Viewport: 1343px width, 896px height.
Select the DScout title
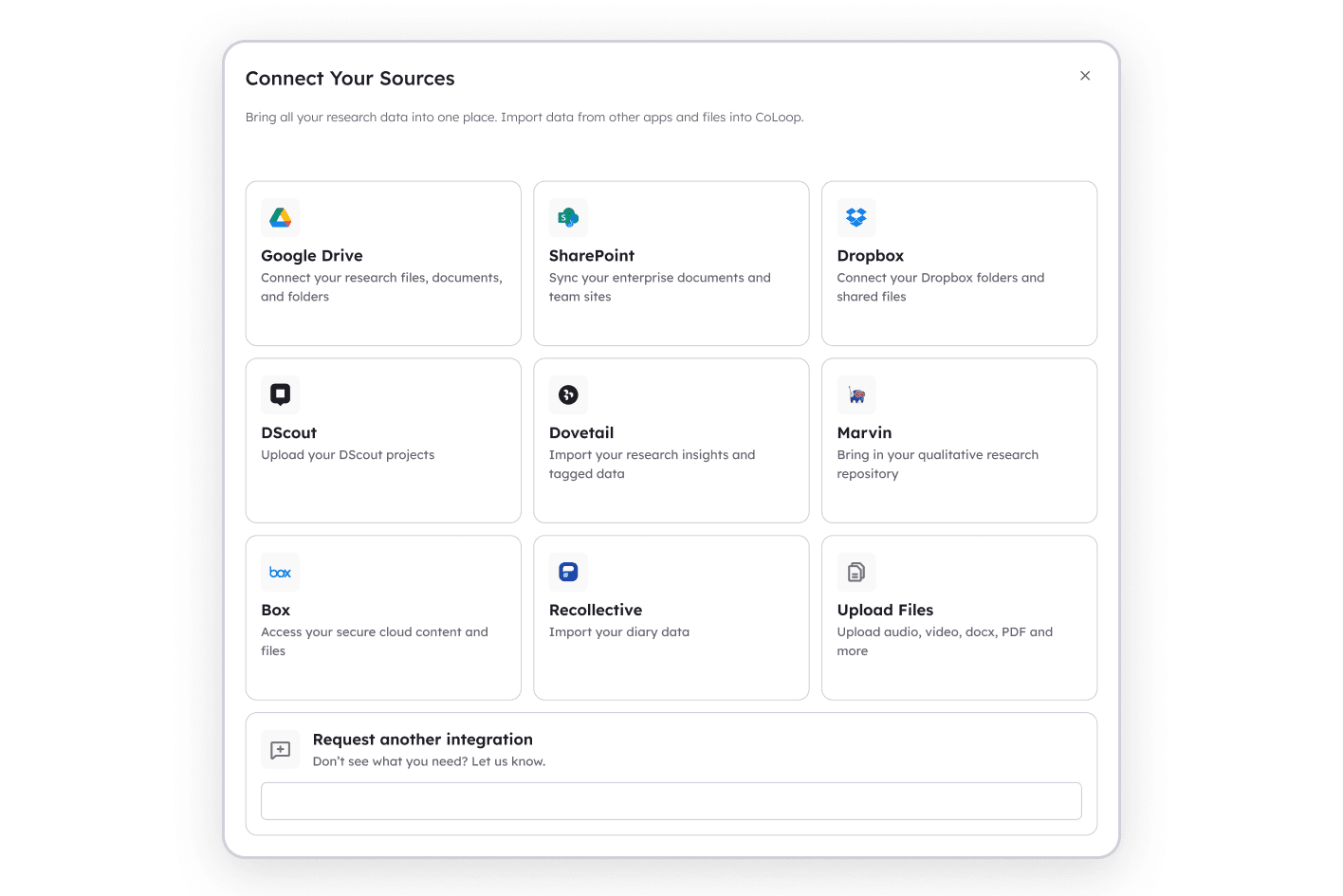click(x=289, y=433)
